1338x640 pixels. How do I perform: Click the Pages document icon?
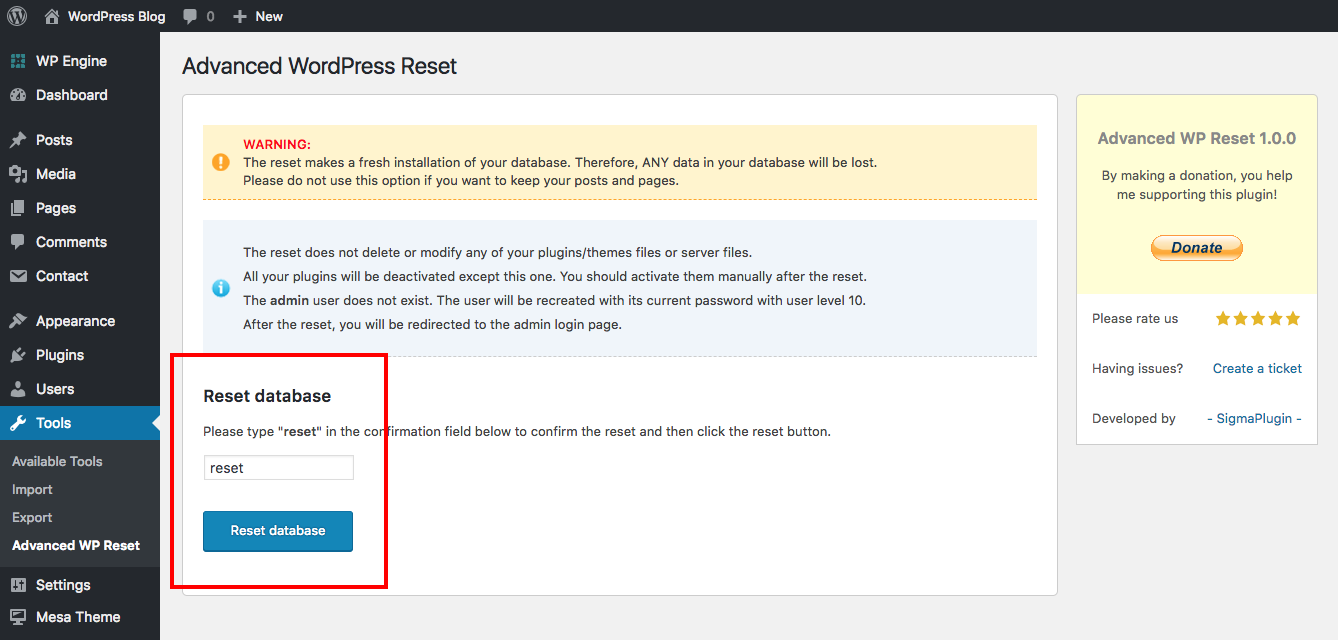click(x=18, y=208)
